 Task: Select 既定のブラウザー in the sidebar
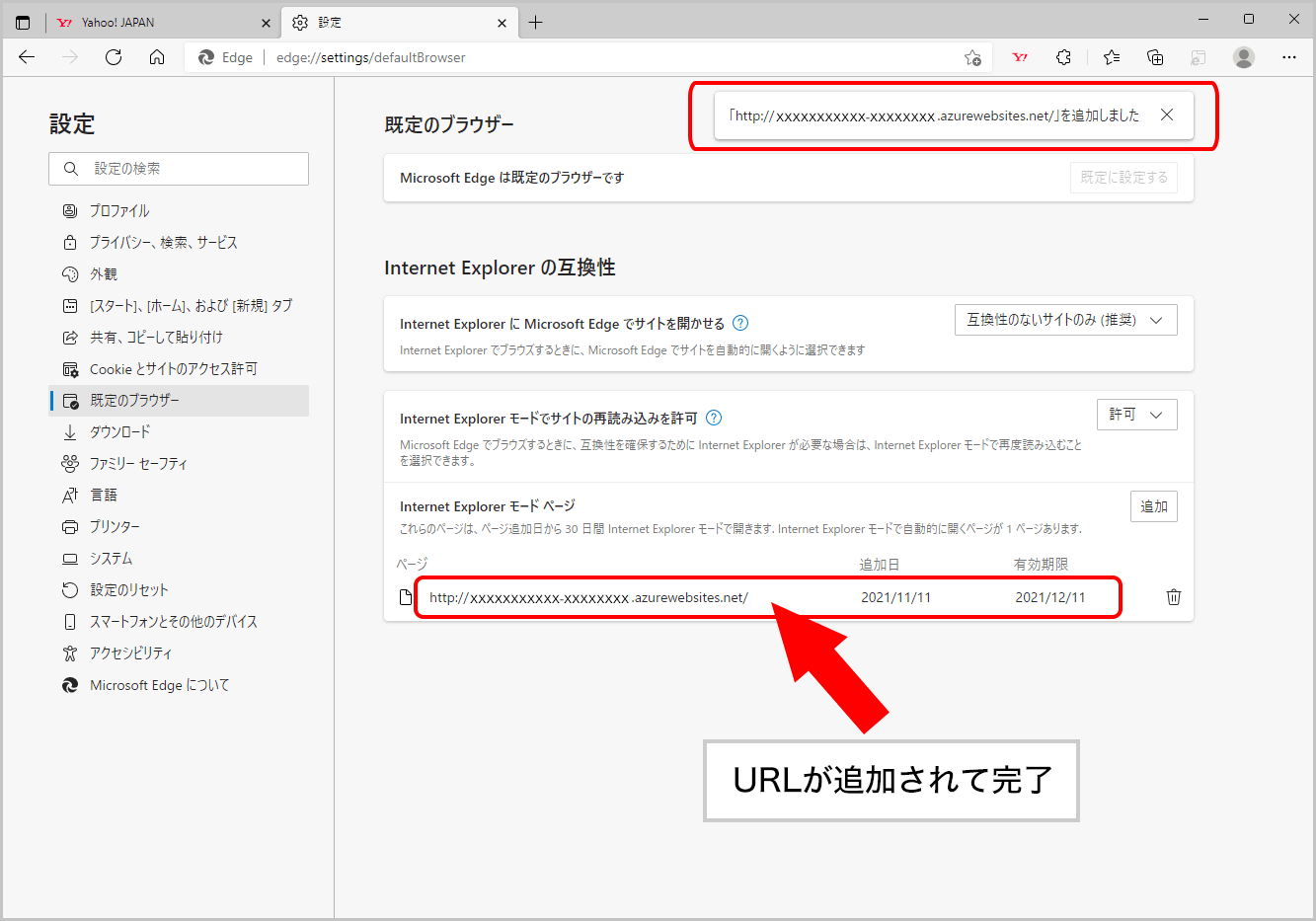[x=179, y=401]
